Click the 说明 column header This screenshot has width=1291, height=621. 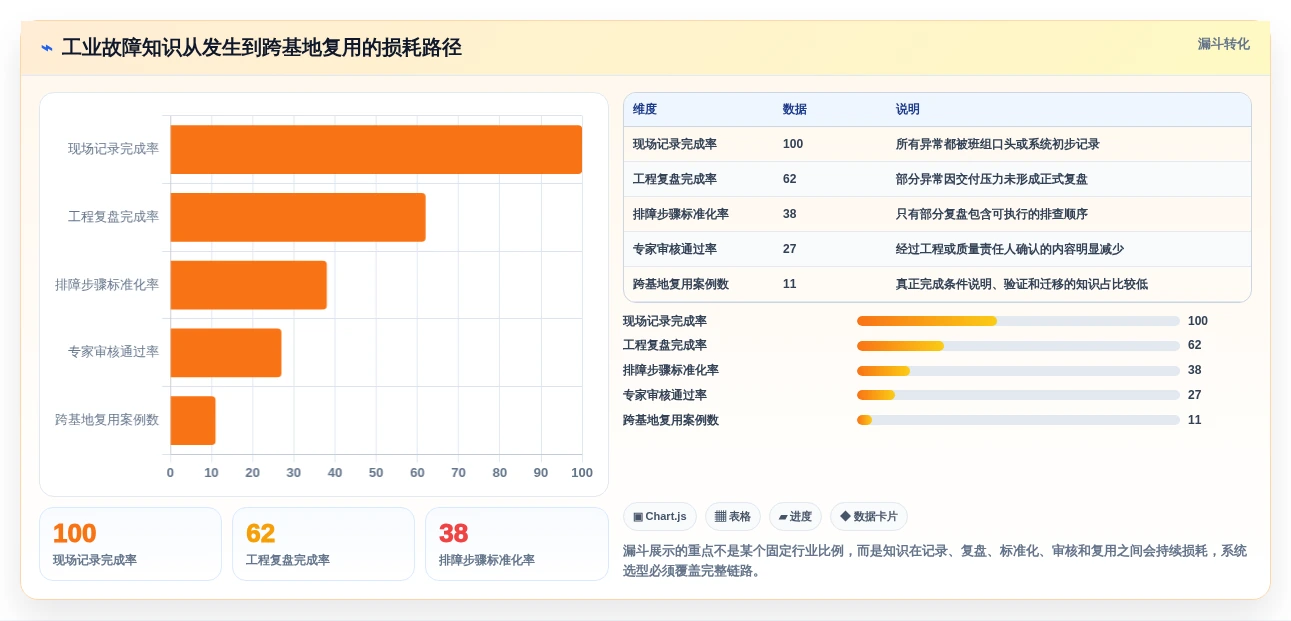908,109
